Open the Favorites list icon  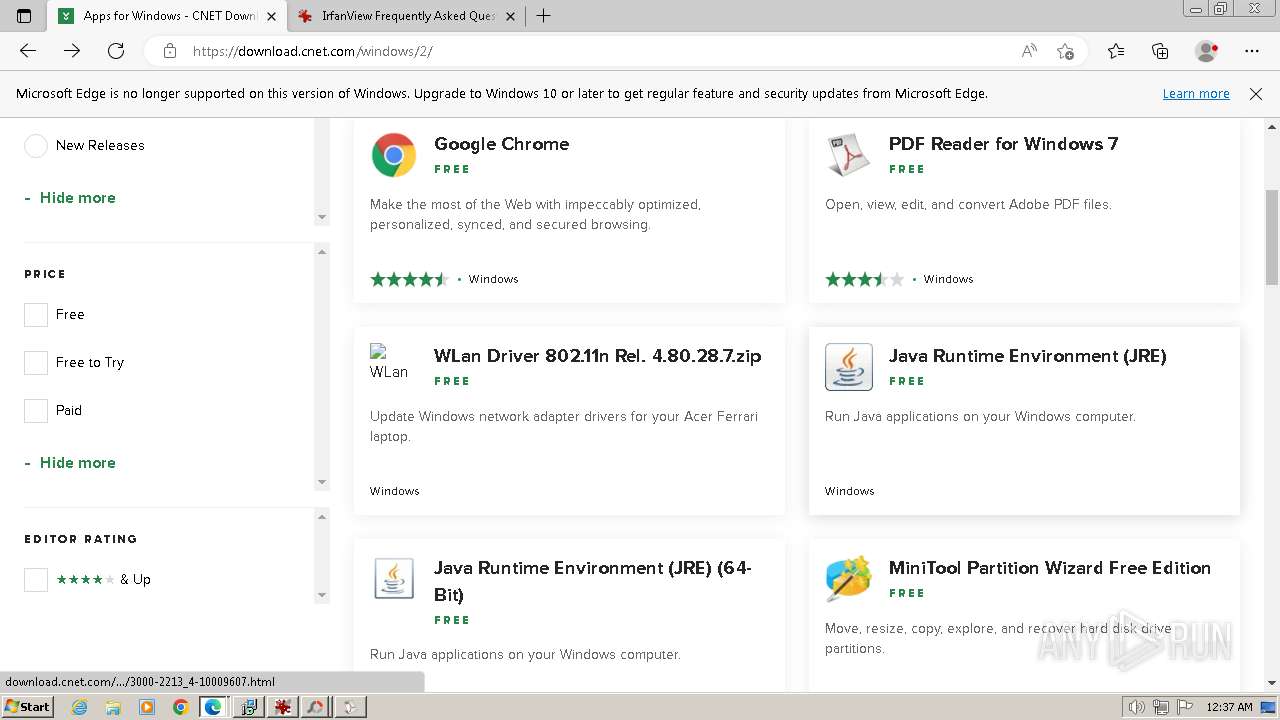pyautogui.click(x=1116, y=51)
